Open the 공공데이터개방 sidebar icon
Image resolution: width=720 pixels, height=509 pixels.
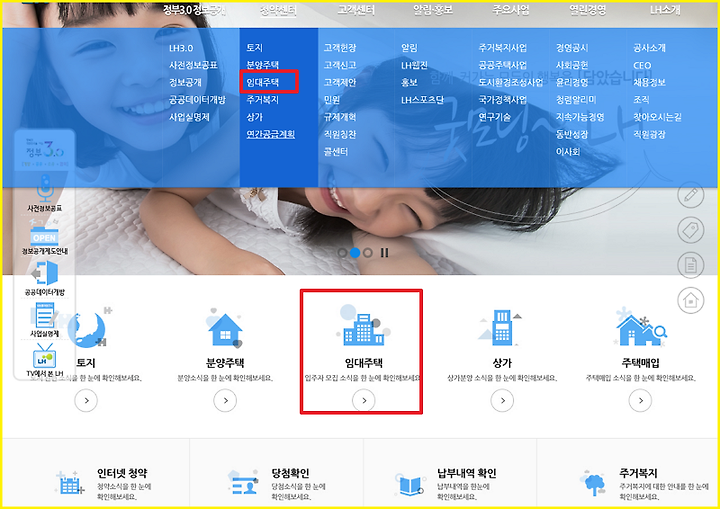(x=45, y=273)
